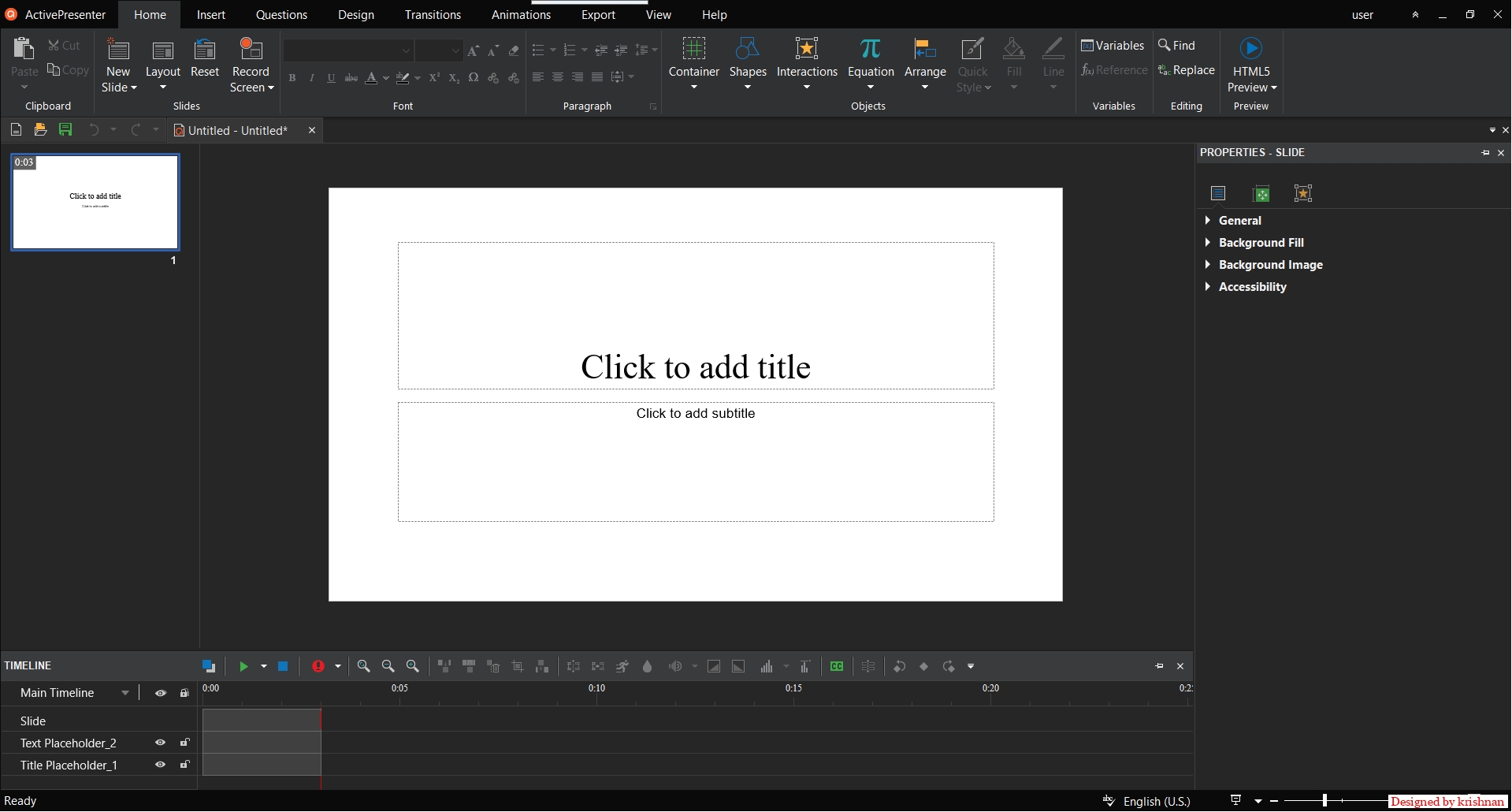Screen dimensions: 1512x812
Task: Click the red record narration button
Action: [x=318, y=667]
